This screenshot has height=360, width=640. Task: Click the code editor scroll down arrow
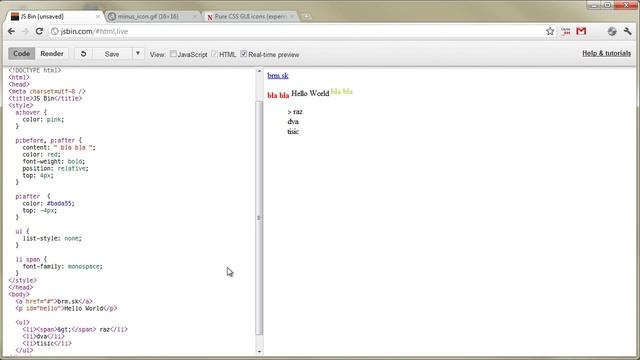pos(259,351)
